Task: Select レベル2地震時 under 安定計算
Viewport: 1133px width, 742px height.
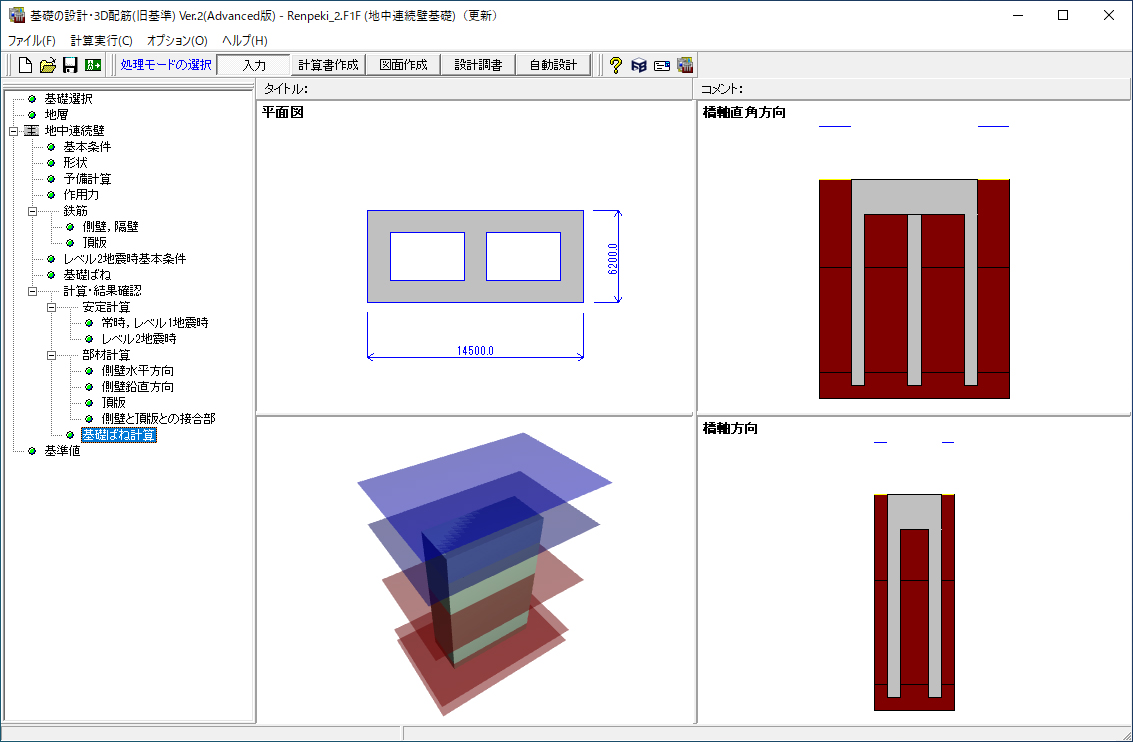Action: tap(139, 339)
